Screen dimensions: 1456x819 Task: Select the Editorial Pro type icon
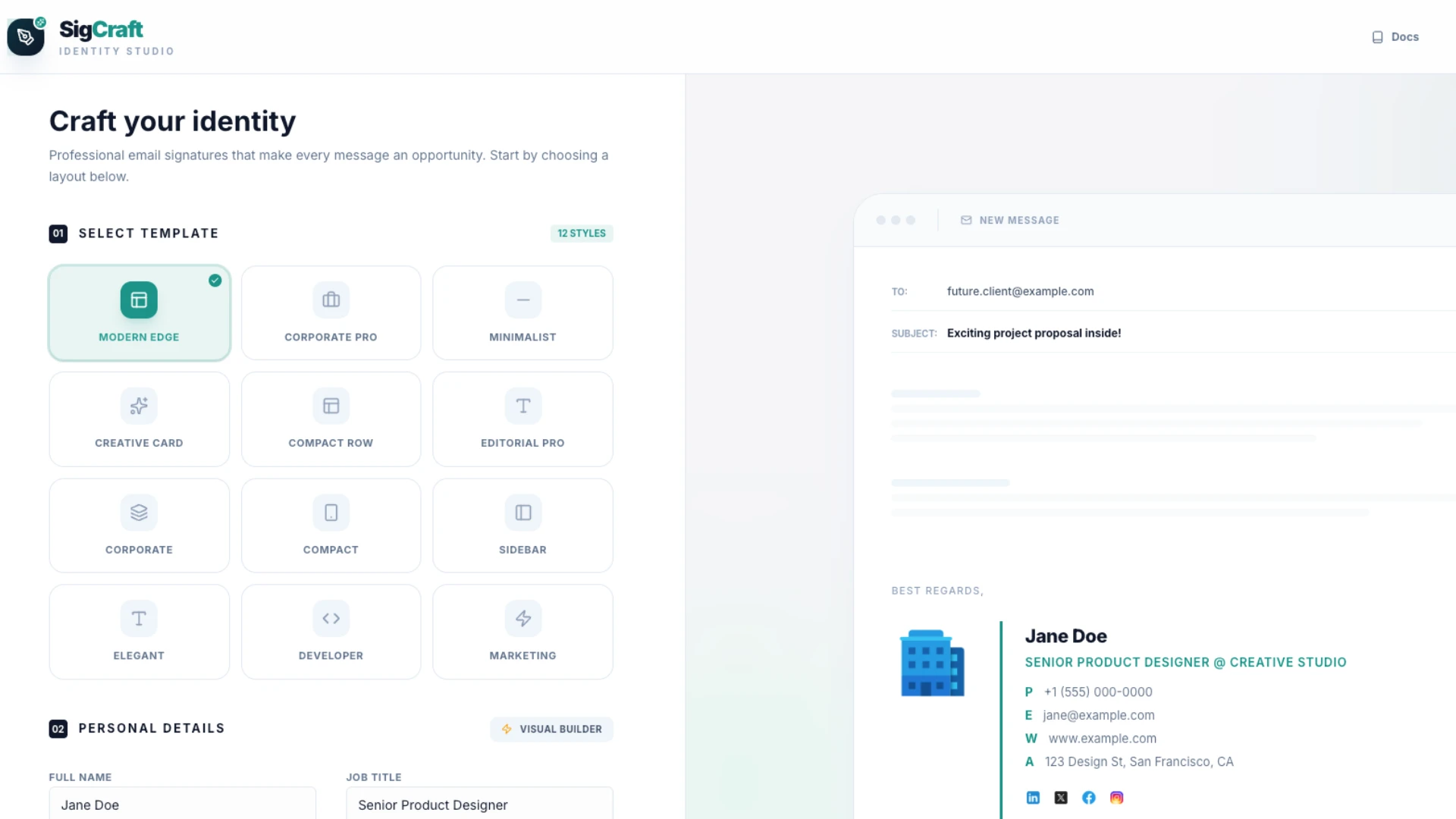pyautogui.click(x=523, y=406)
